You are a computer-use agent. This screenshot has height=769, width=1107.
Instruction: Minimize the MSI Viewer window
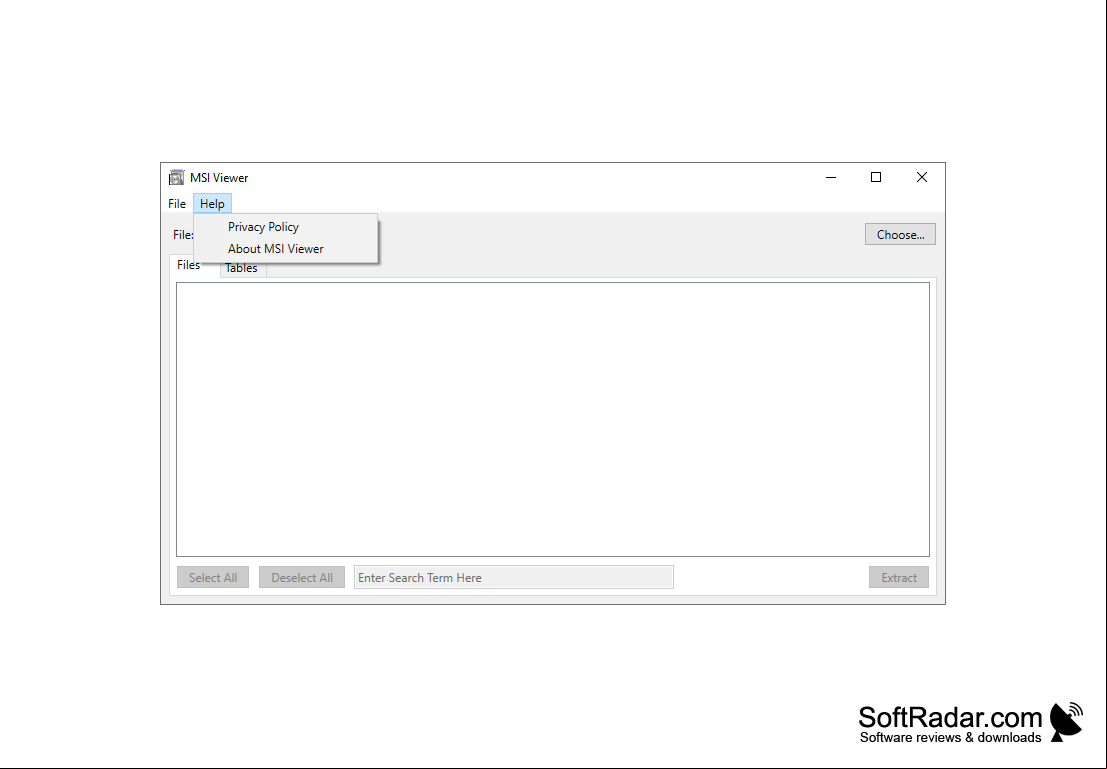tap(831, 177)
